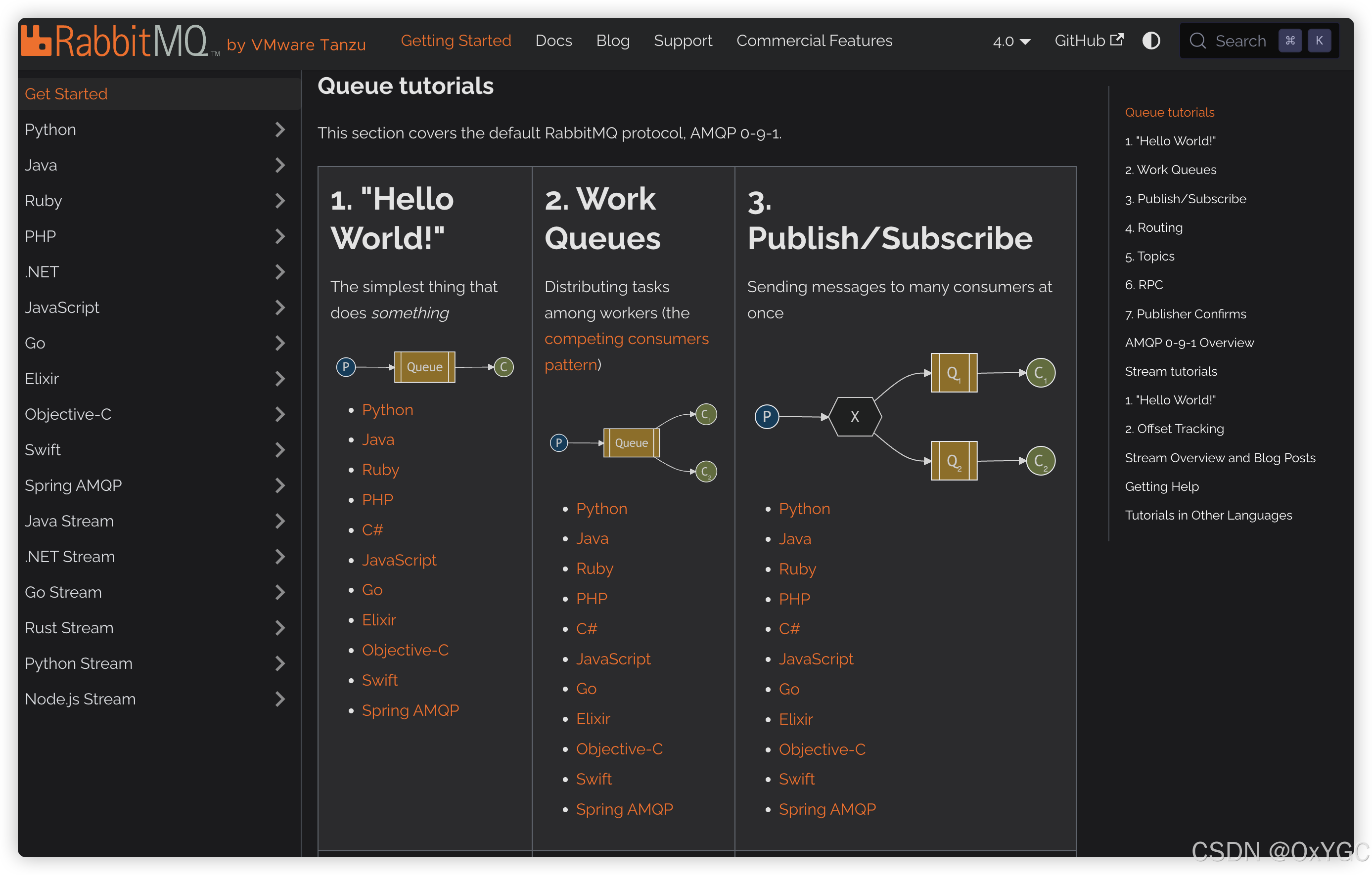Open Spring AMQP link under Hello World

tap(410, 710)
